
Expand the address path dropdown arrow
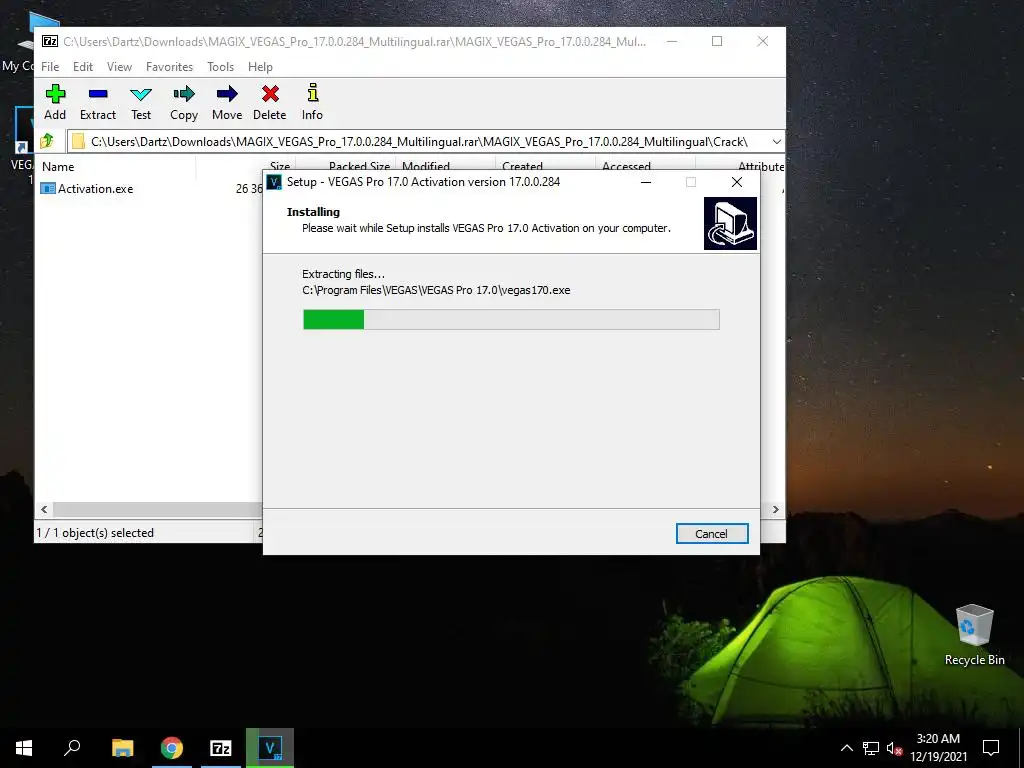(776, 142)
